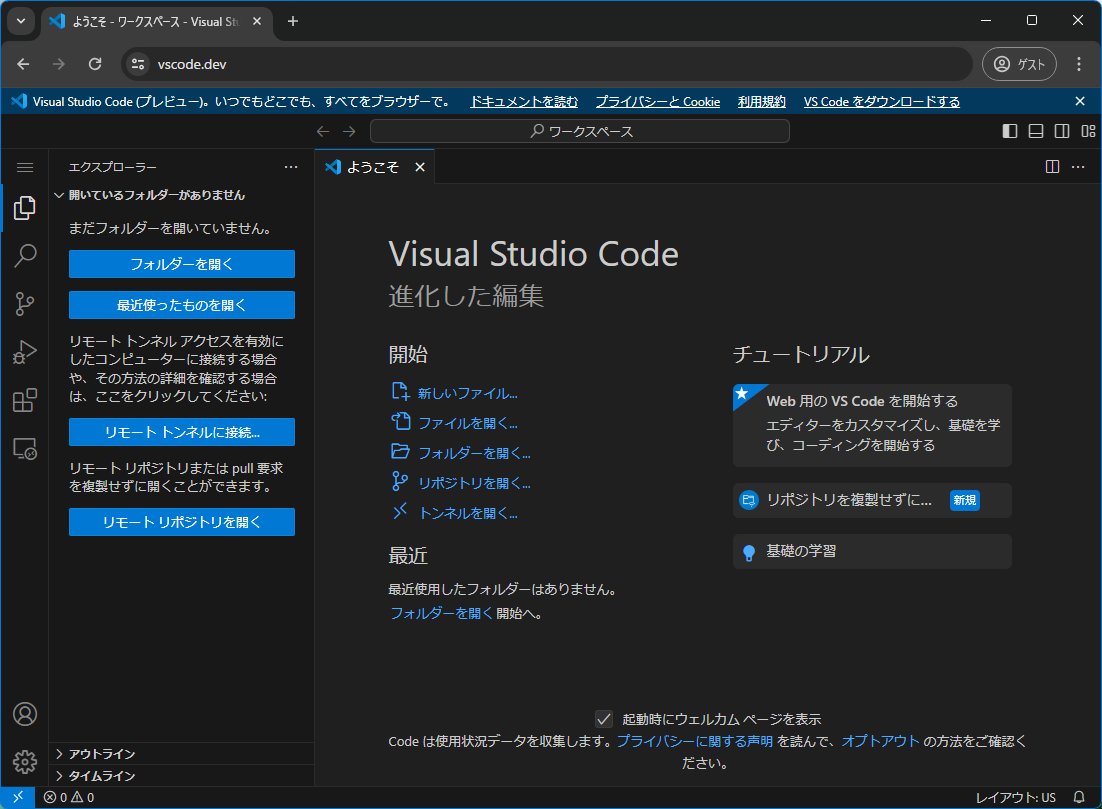This screenshot has height=809, width=1102.
Task: Click the Remote Explorer icon
Action: [x=25, y=448]
